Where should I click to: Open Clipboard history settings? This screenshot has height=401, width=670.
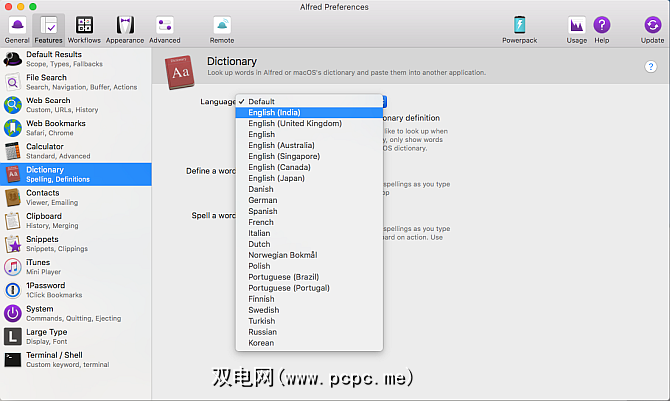click(x=76, y=221)
